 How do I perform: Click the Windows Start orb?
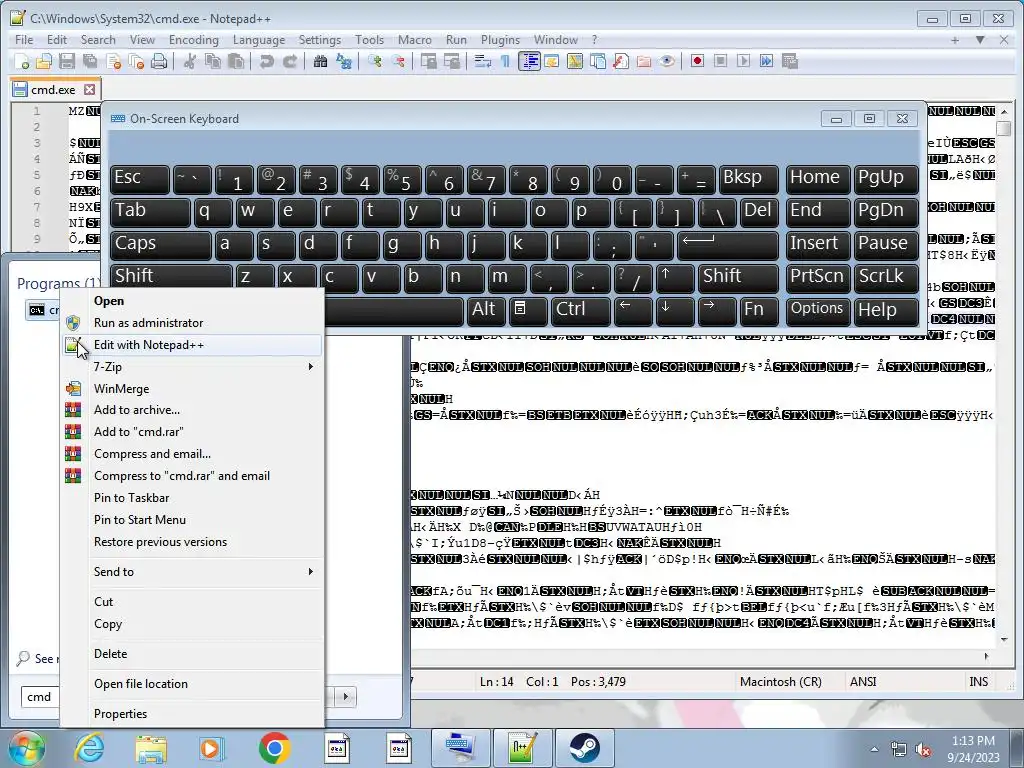(x=27, y=749)
